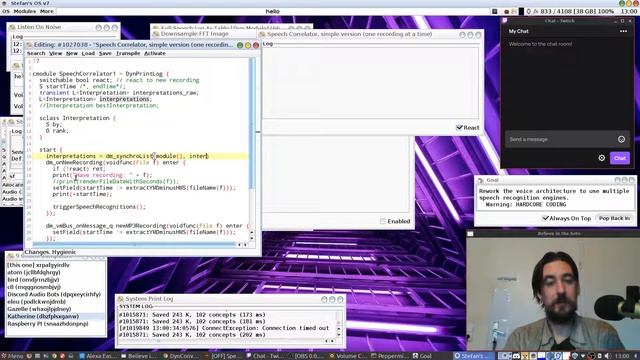Viewport: 640px width, 360px height.
Task: Open the New menu in the editor
Action: [x=71, y=53]
